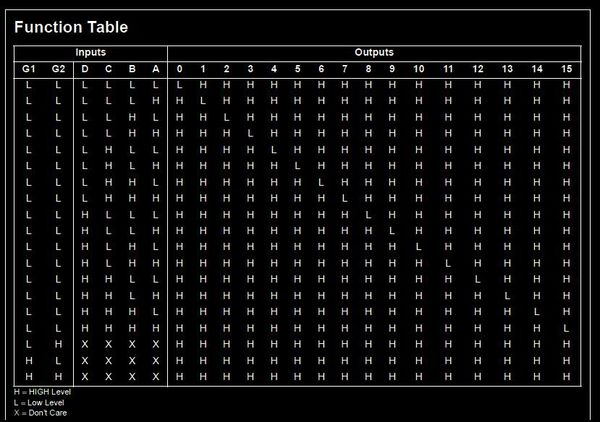Click output column header 7
Viewport: 600px width, 422px height.
pyautogui.click(x=344, y=69)
